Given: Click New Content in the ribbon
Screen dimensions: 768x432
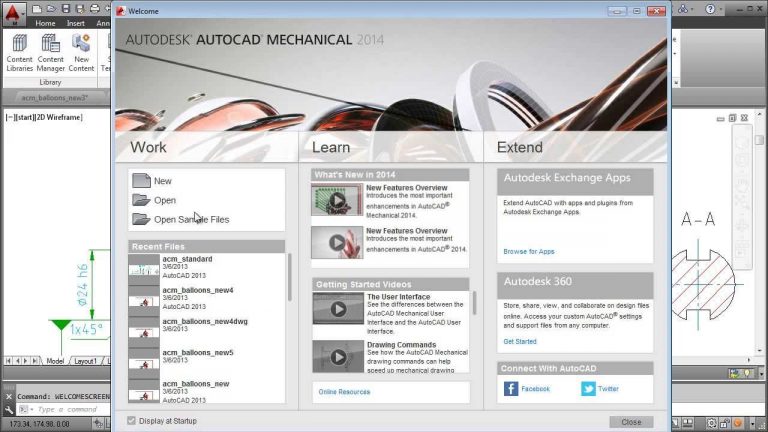Looking at the screenshot, I should [x=81, y=53].
